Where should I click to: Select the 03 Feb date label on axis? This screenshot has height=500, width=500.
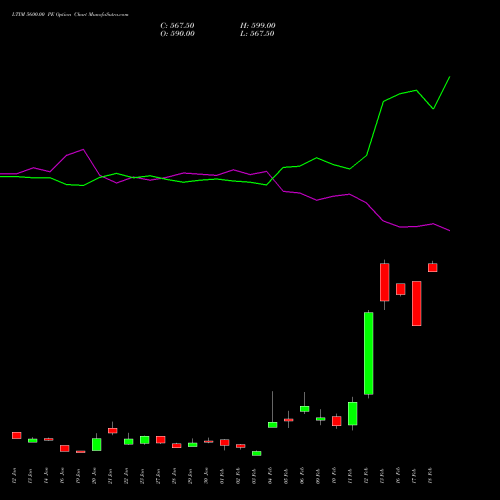[255, 476]
